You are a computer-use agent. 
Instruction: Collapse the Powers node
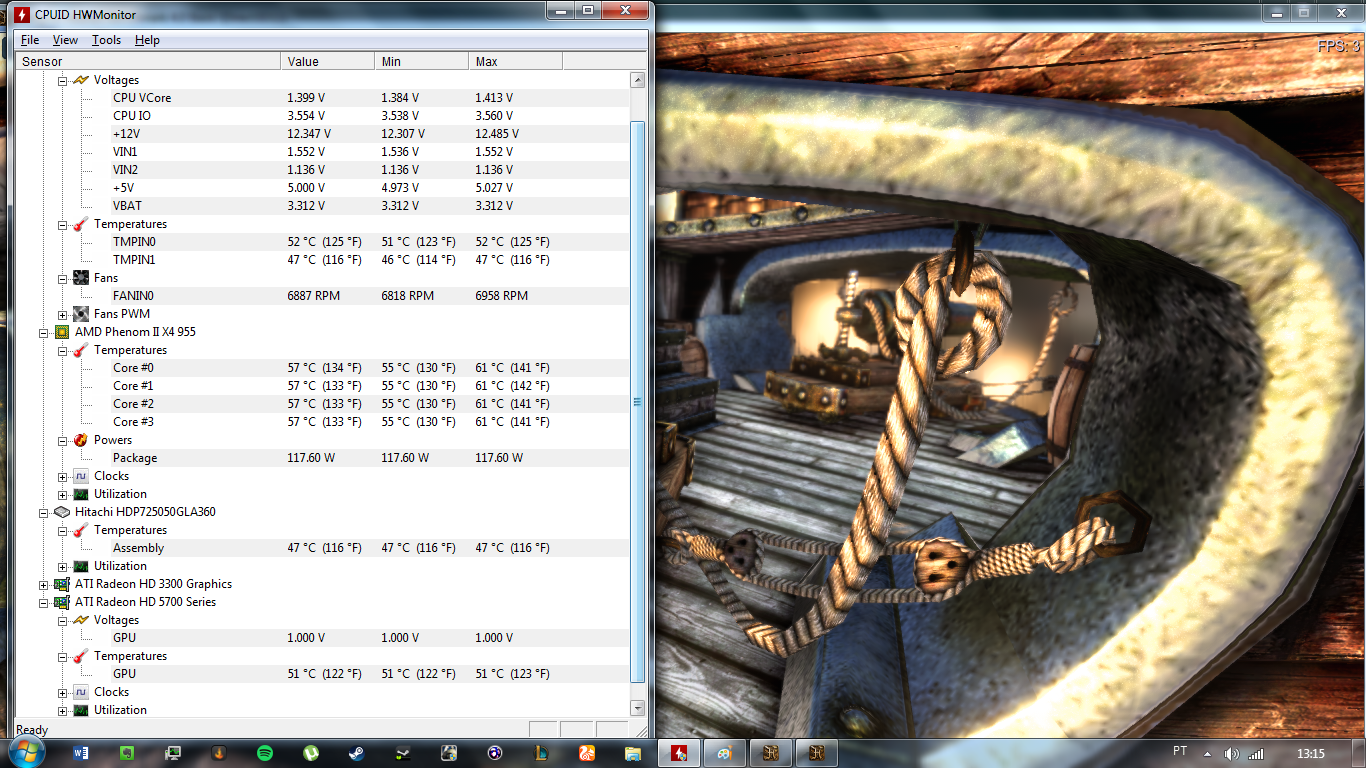tap(62, 440)
